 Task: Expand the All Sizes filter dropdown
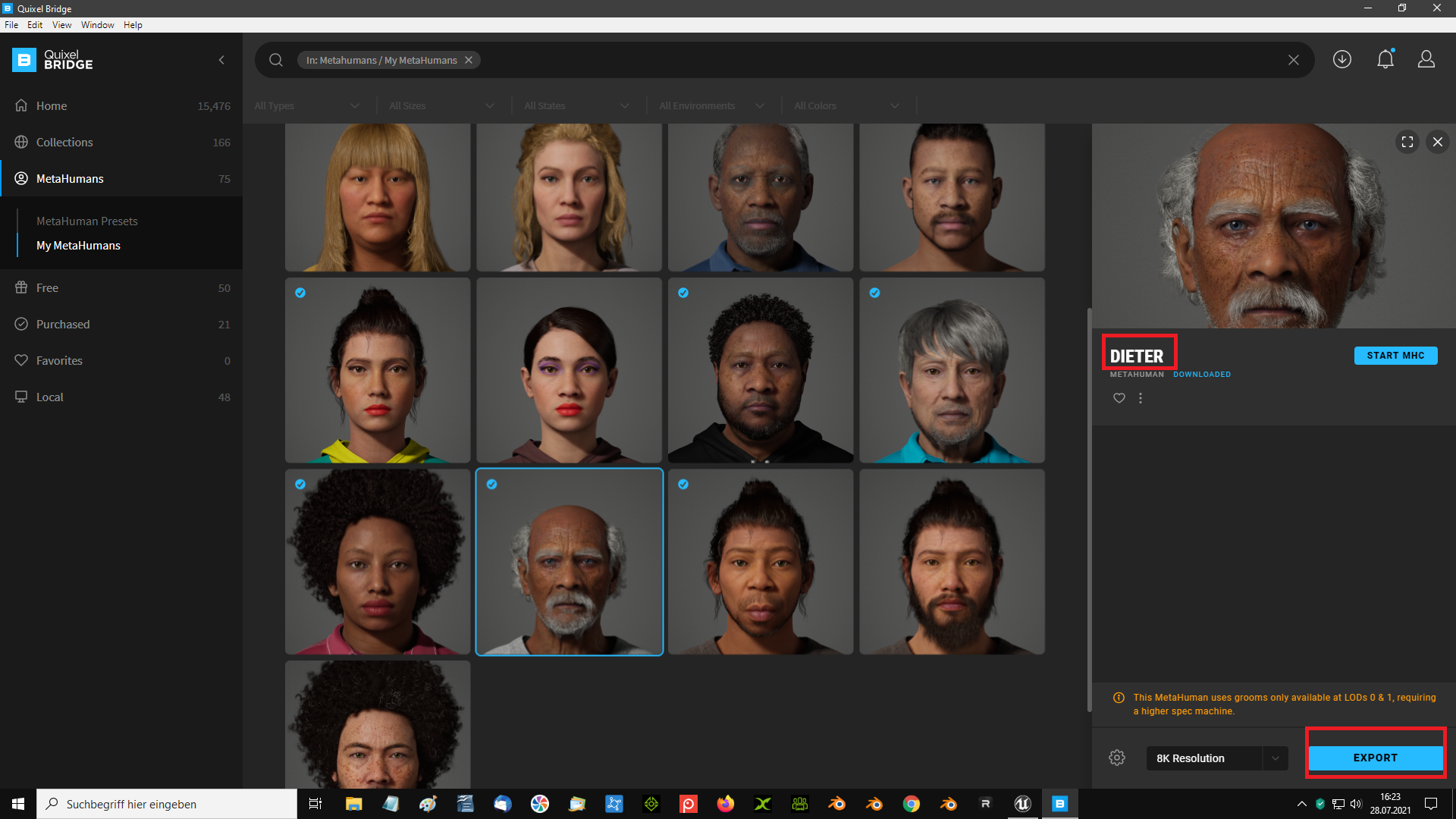point(442,105)
